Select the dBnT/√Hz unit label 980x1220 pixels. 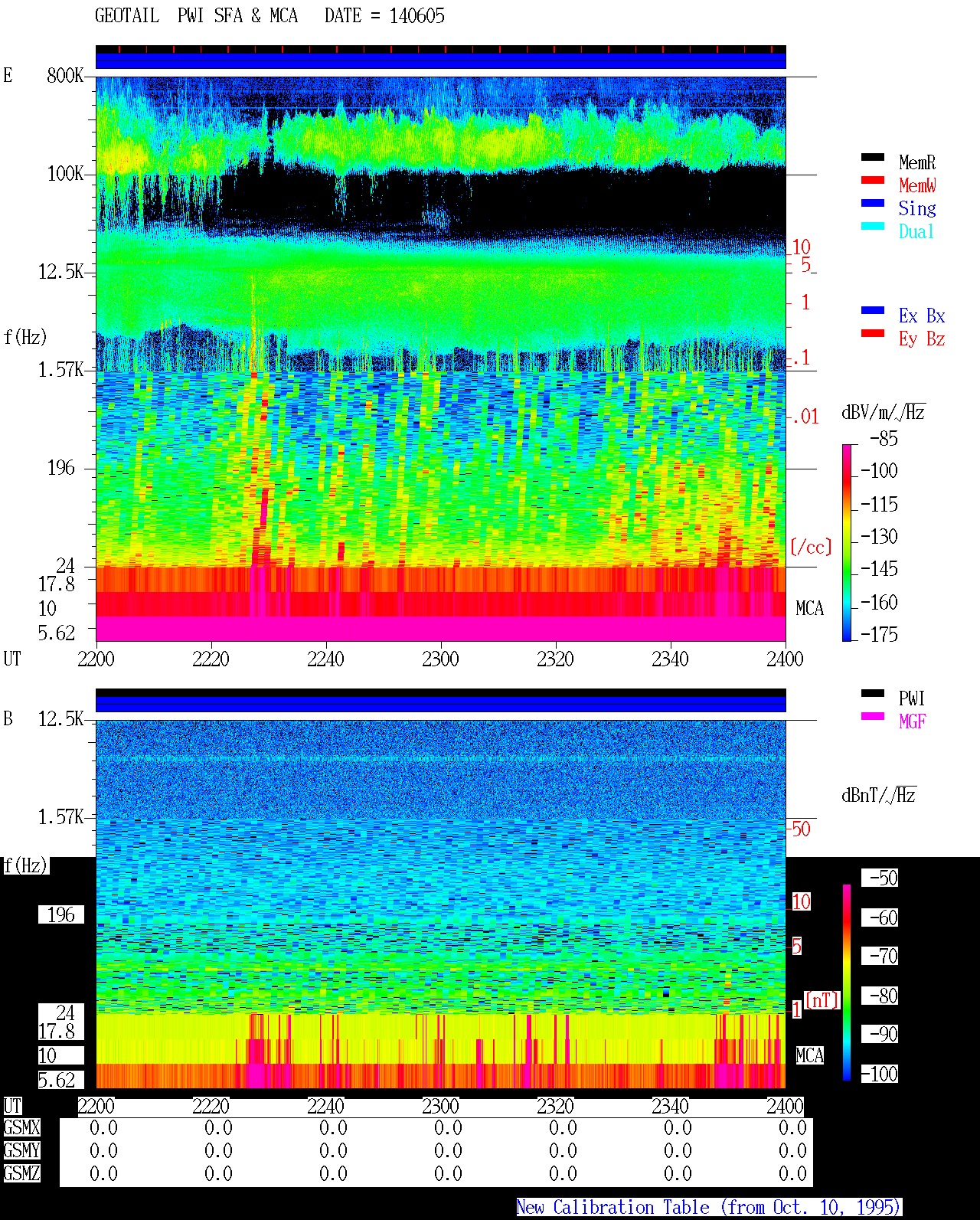tap(879, 795)
